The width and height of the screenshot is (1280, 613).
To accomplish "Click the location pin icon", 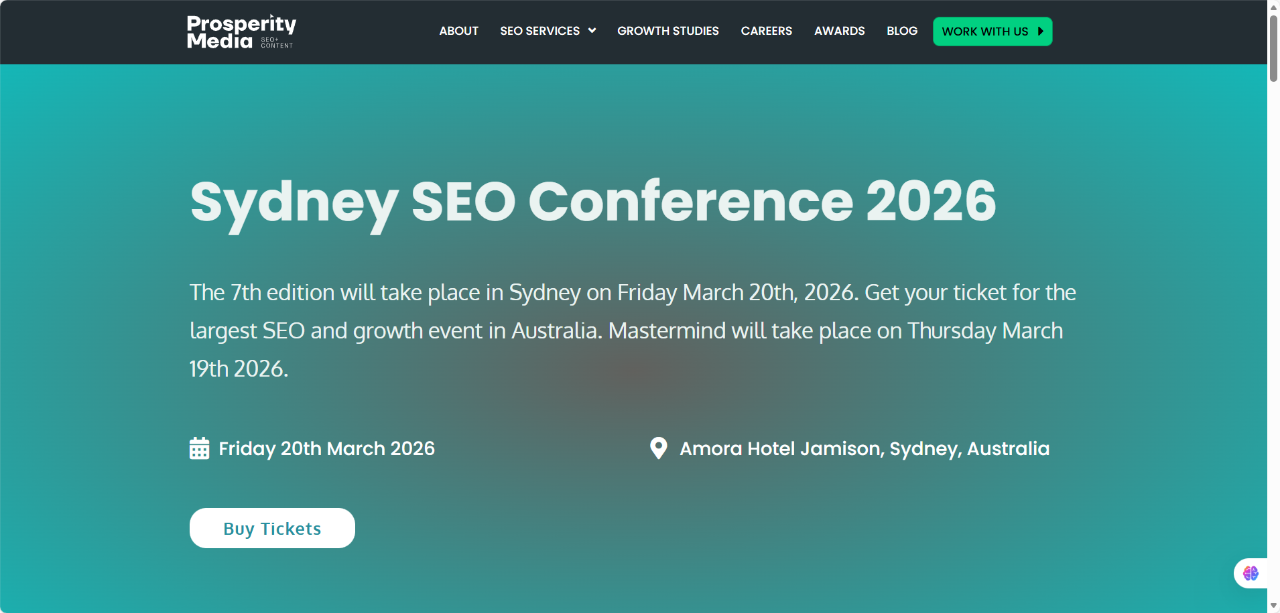I will 658,448.
